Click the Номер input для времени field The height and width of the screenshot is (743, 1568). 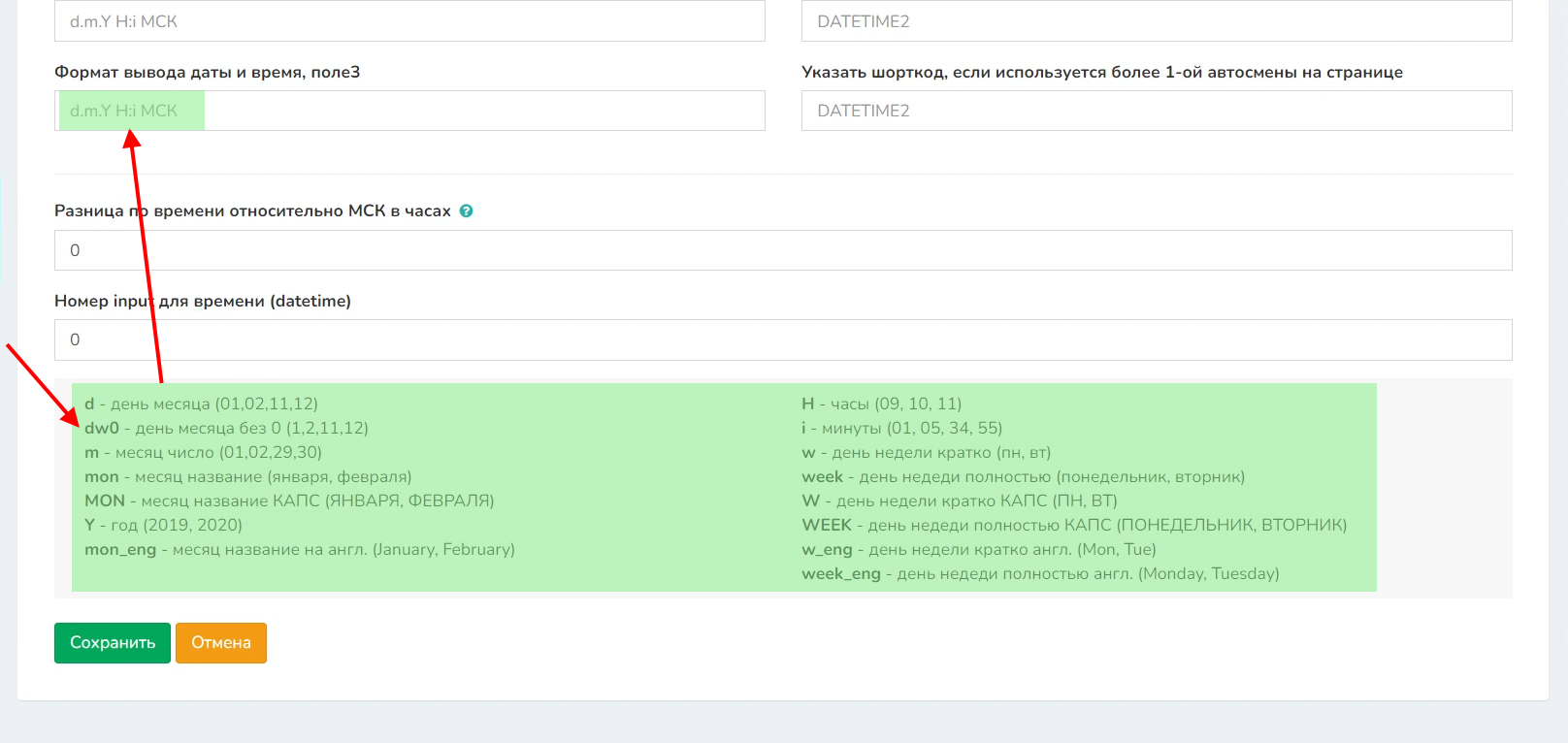click(x=782, y=339)
